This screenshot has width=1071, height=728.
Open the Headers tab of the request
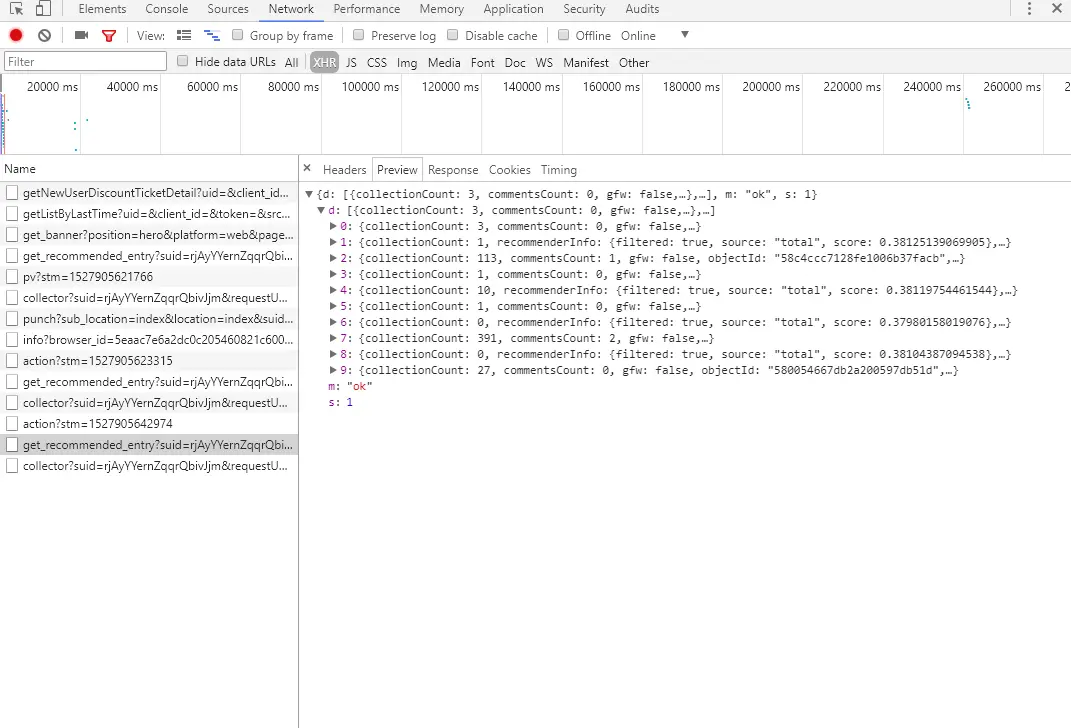(344, 170)
